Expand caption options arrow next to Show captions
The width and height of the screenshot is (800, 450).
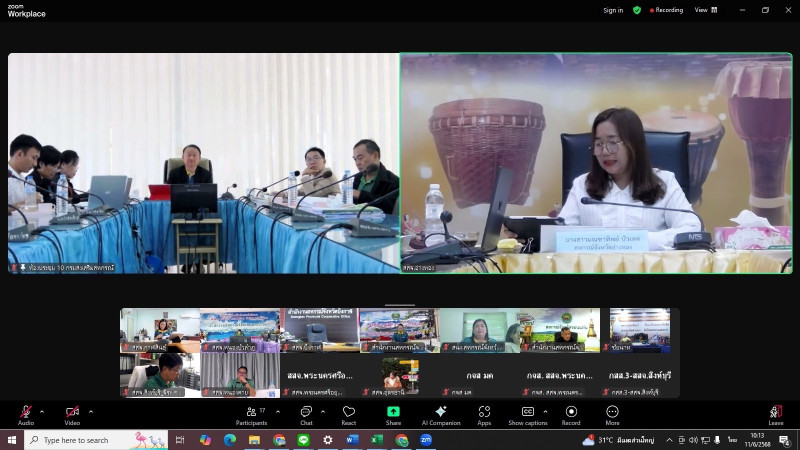coord(545,411)
